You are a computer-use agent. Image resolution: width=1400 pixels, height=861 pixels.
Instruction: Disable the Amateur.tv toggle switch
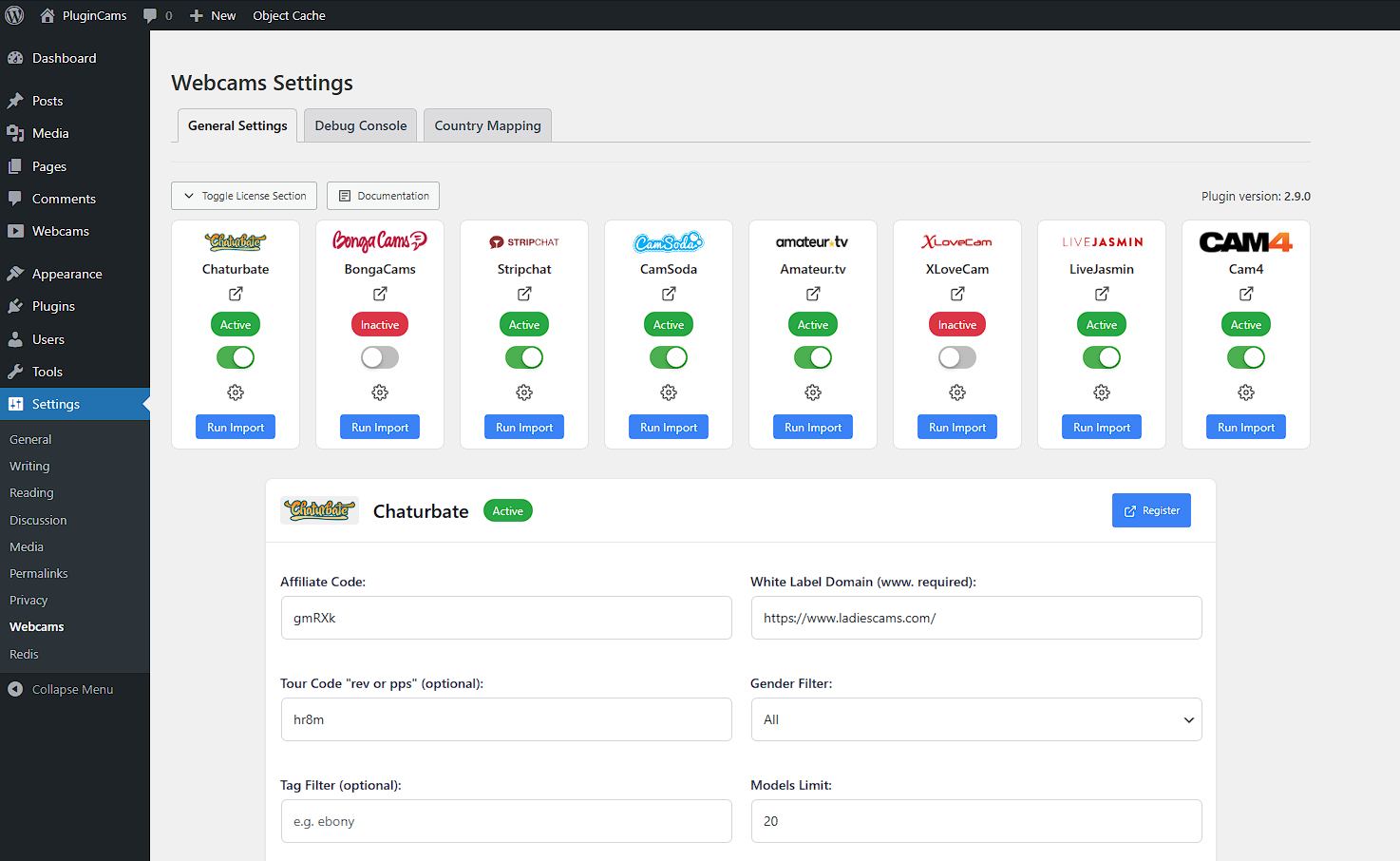pyautogui.click(x=813, y=357)
